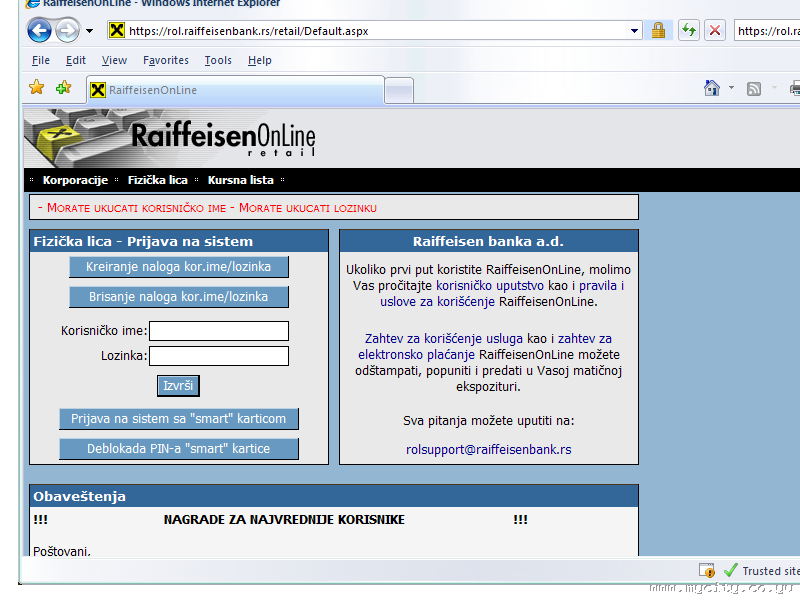Focus the Lozinka password field
Image resolution: width=800 pixels, height=600 pixels.
click(x=219, y=356)
